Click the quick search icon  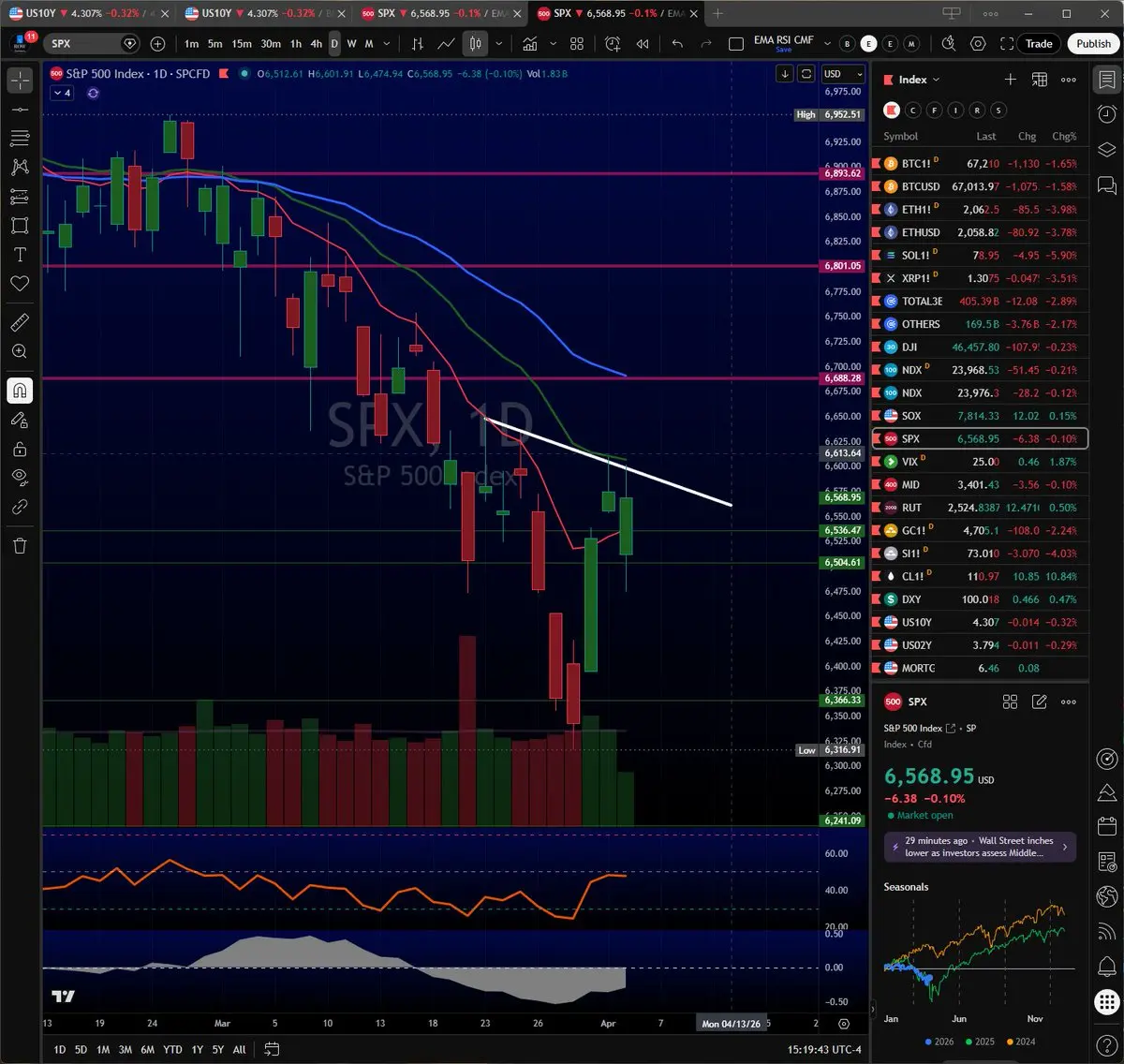point(949,44)
